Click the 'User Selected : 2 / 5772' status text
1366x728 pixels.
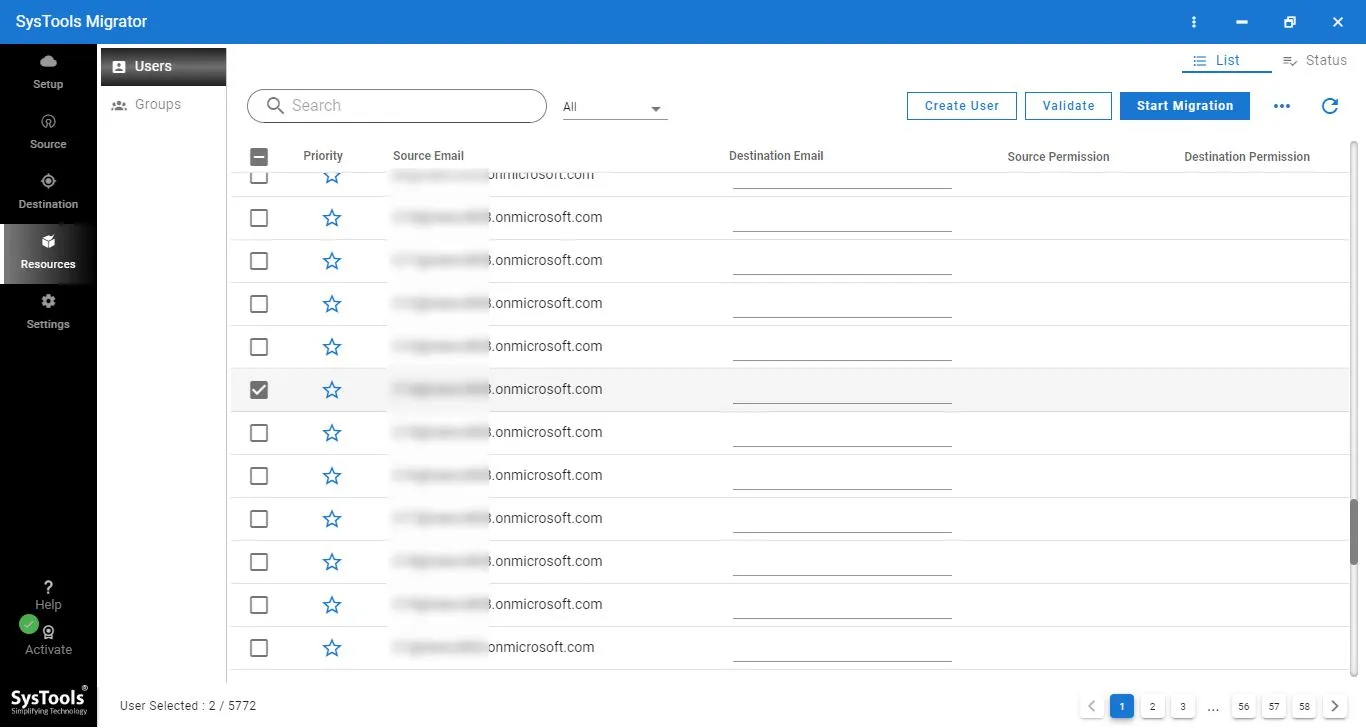pos(188,706)
